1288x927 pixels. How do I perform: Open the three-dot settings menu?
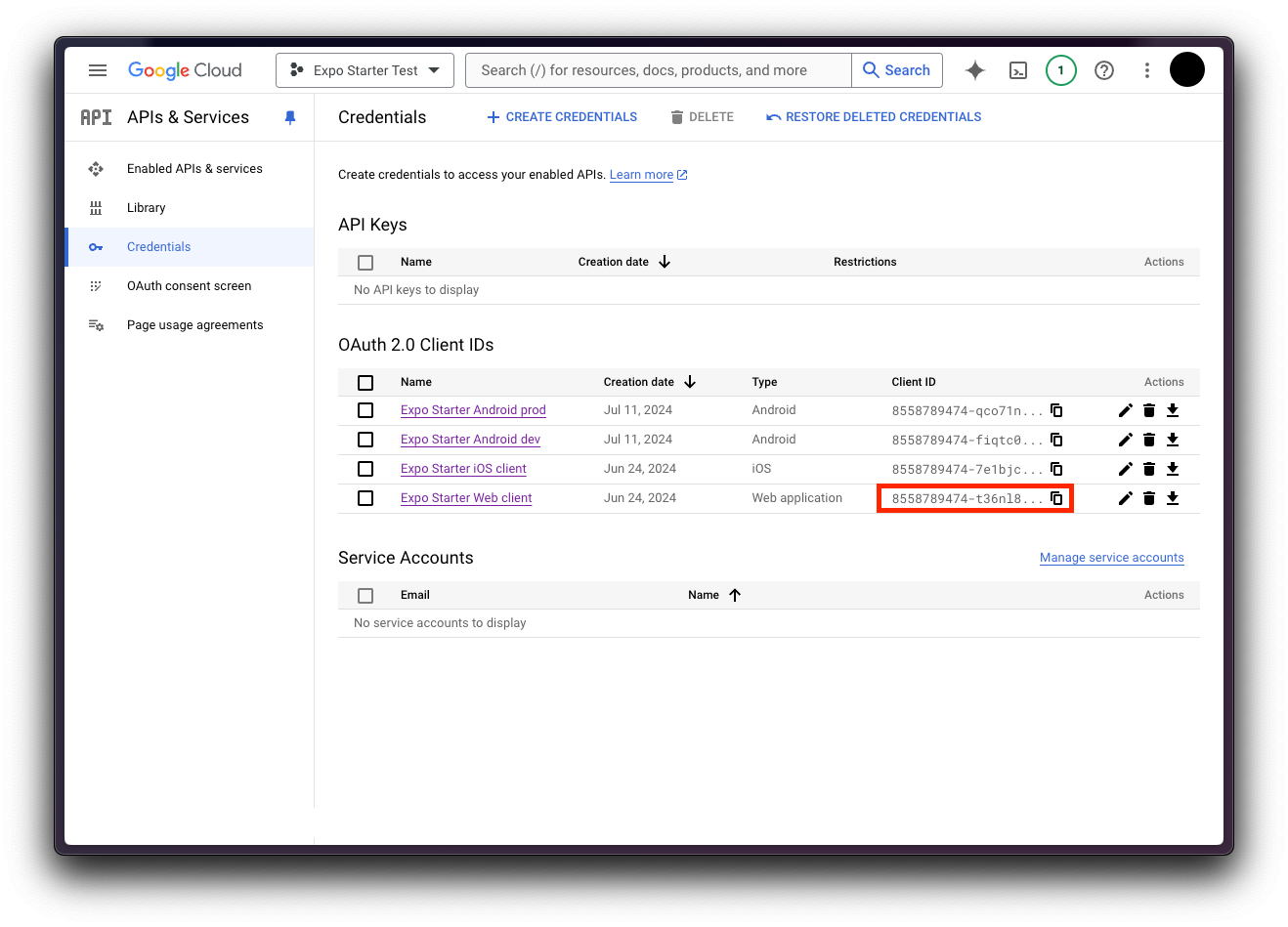point(1147,70)
